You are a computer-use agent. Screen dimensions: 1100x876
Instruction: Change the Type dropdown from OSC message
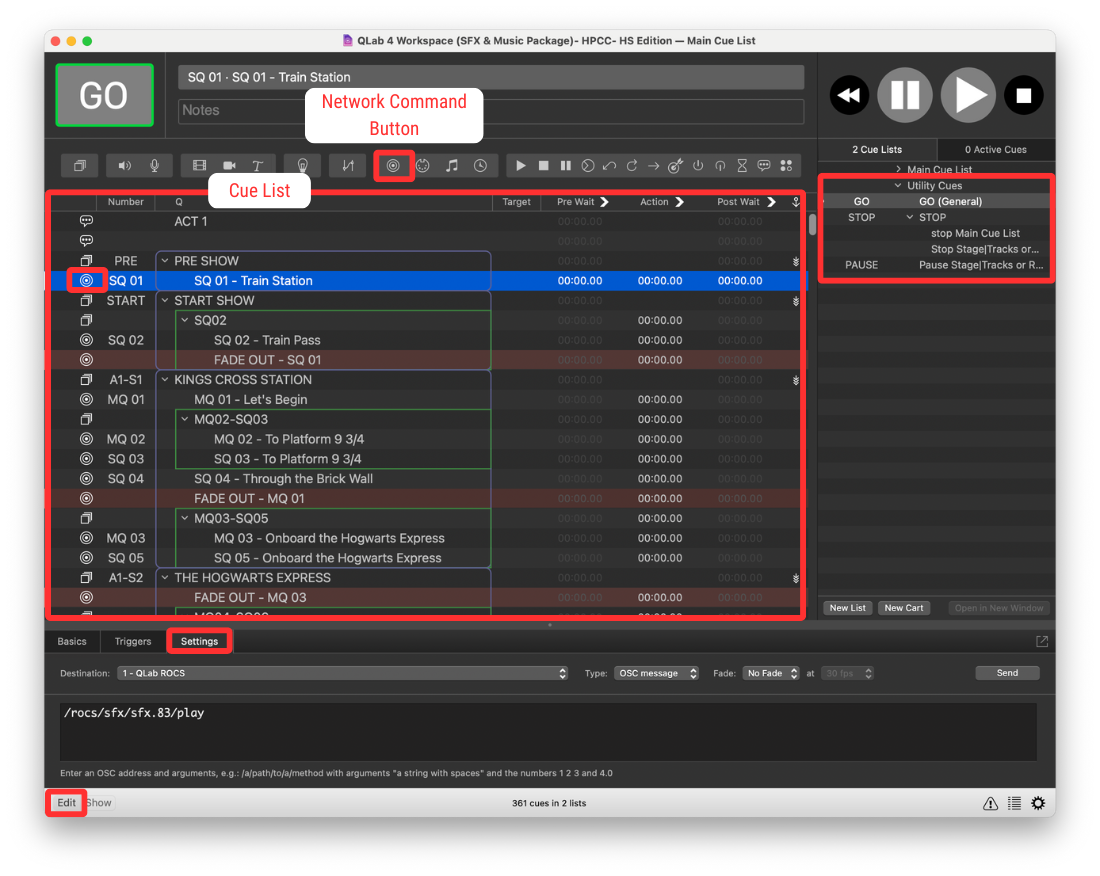click(656, 673)
